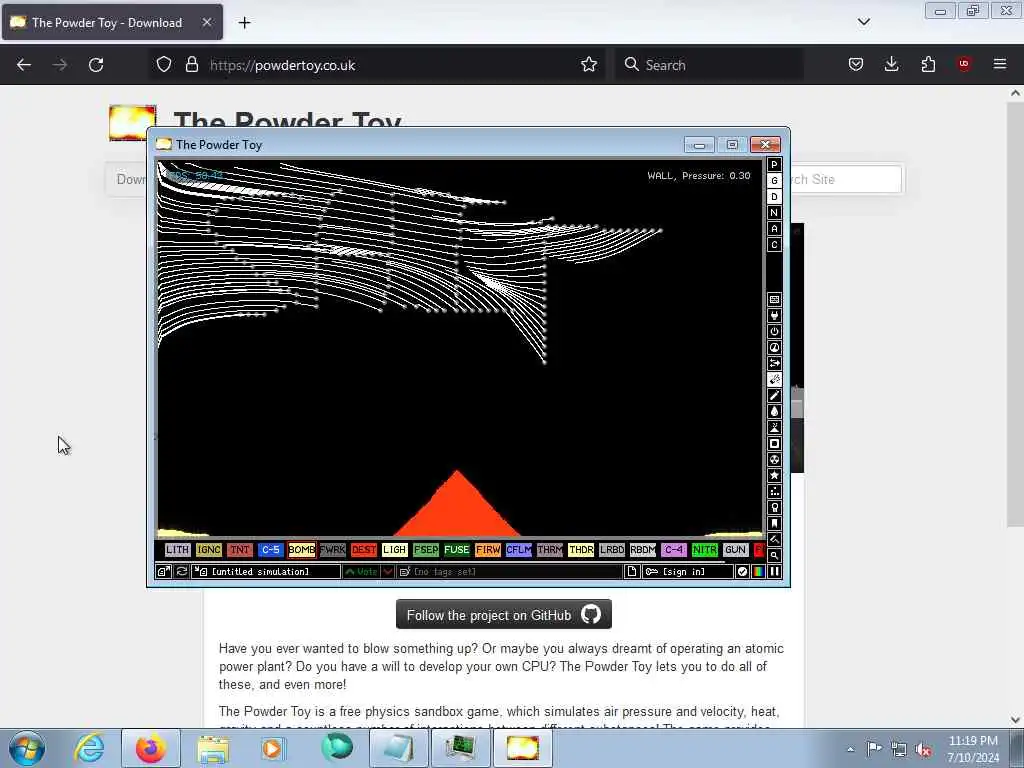Select The Powder Toy - Download tab
1024x768 pixels.
point(112,22)
